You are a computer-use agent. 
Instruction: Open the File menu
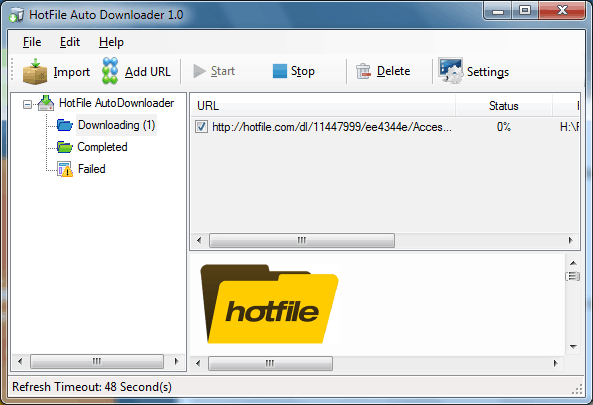click(32, 42)
